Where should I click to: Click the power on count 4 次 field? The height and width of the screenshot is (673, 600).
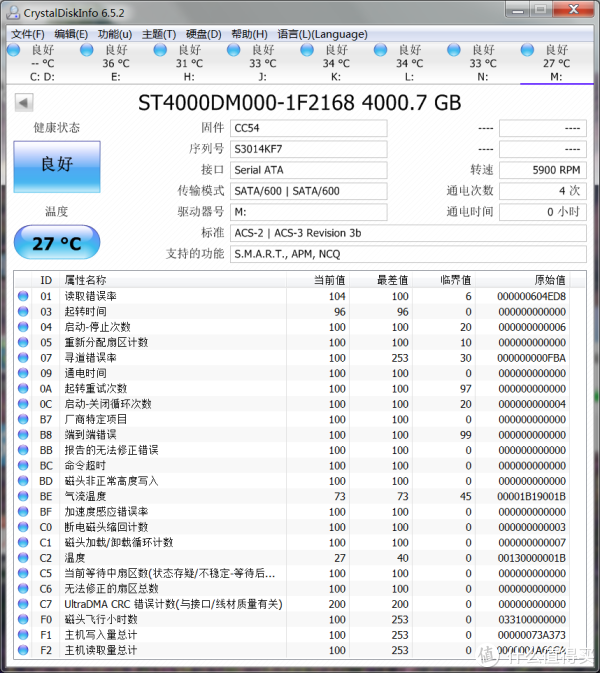[543, 191]
